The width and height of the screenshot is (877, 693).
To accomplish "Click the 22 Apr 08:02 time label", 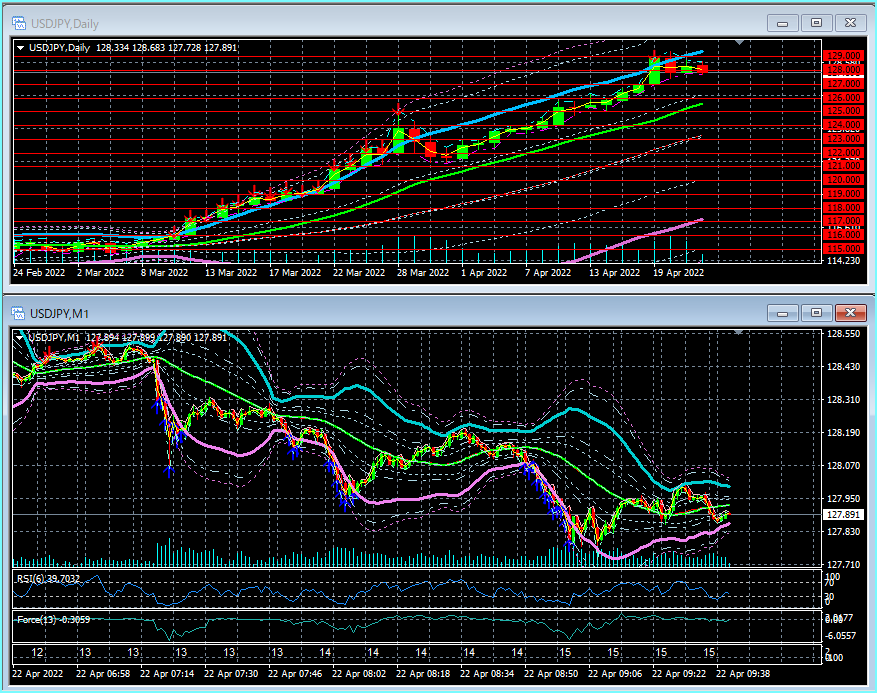I will tap(359, 674).
